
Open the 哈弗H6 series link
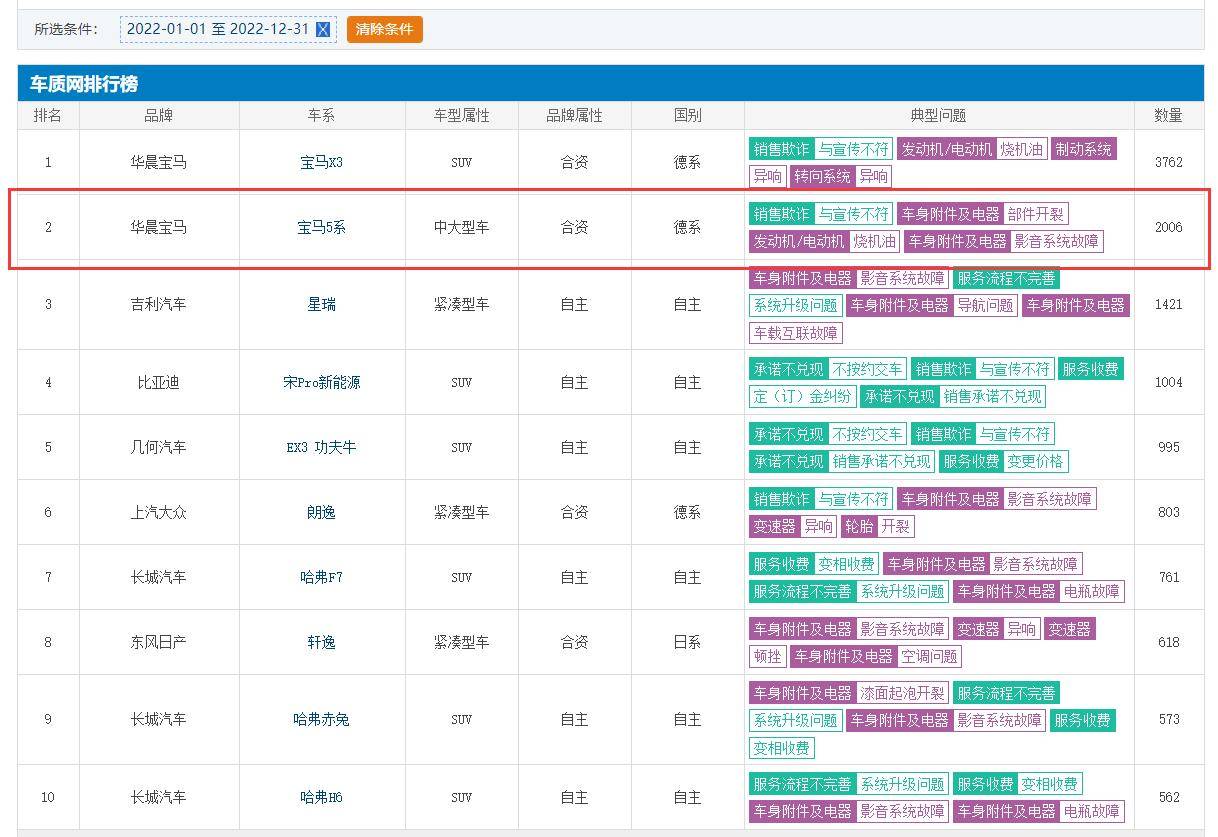coord(322,797)
